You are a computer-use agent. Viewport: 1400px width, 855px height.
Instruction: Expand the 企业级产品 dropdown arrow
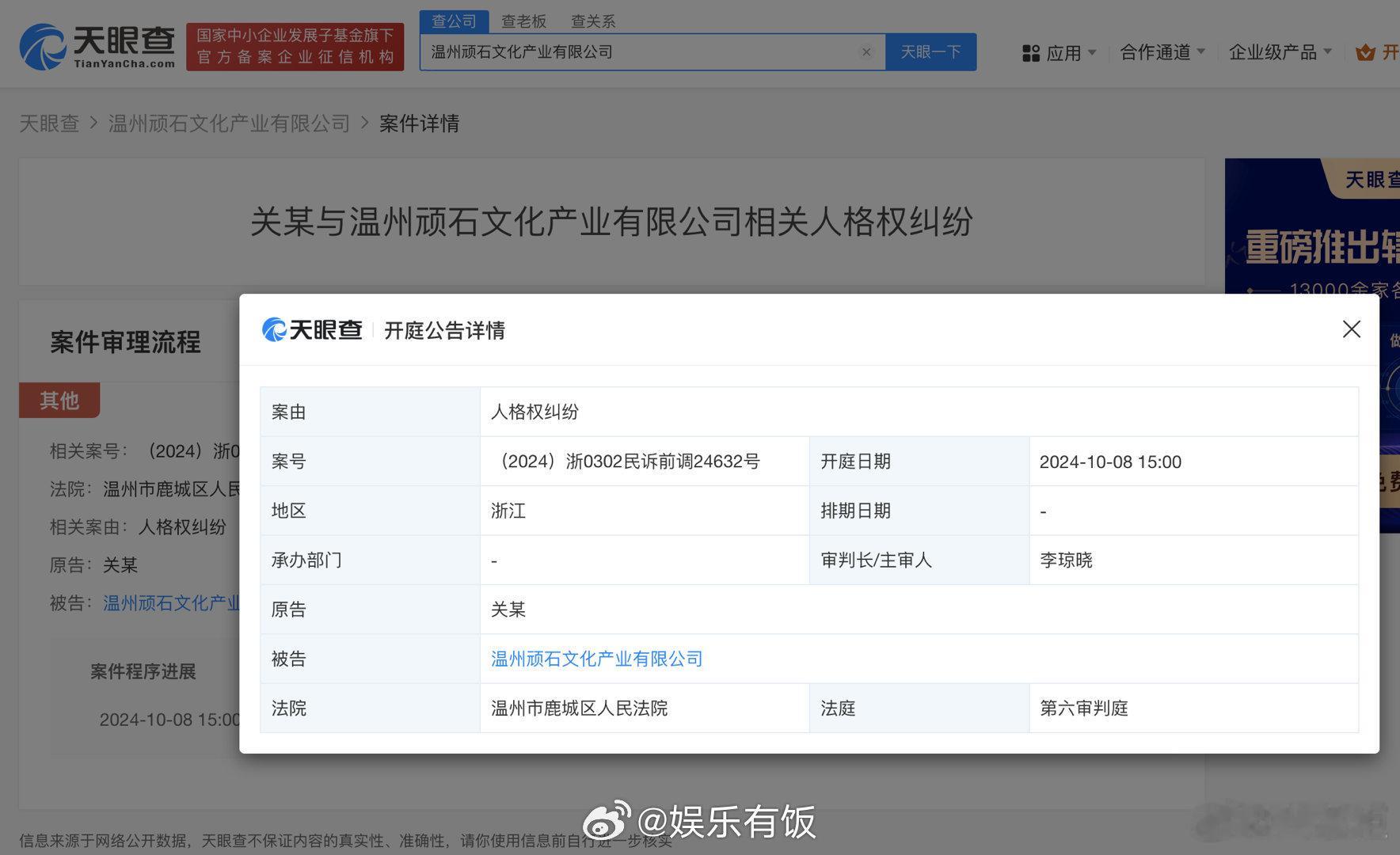tap(1327, 52)
